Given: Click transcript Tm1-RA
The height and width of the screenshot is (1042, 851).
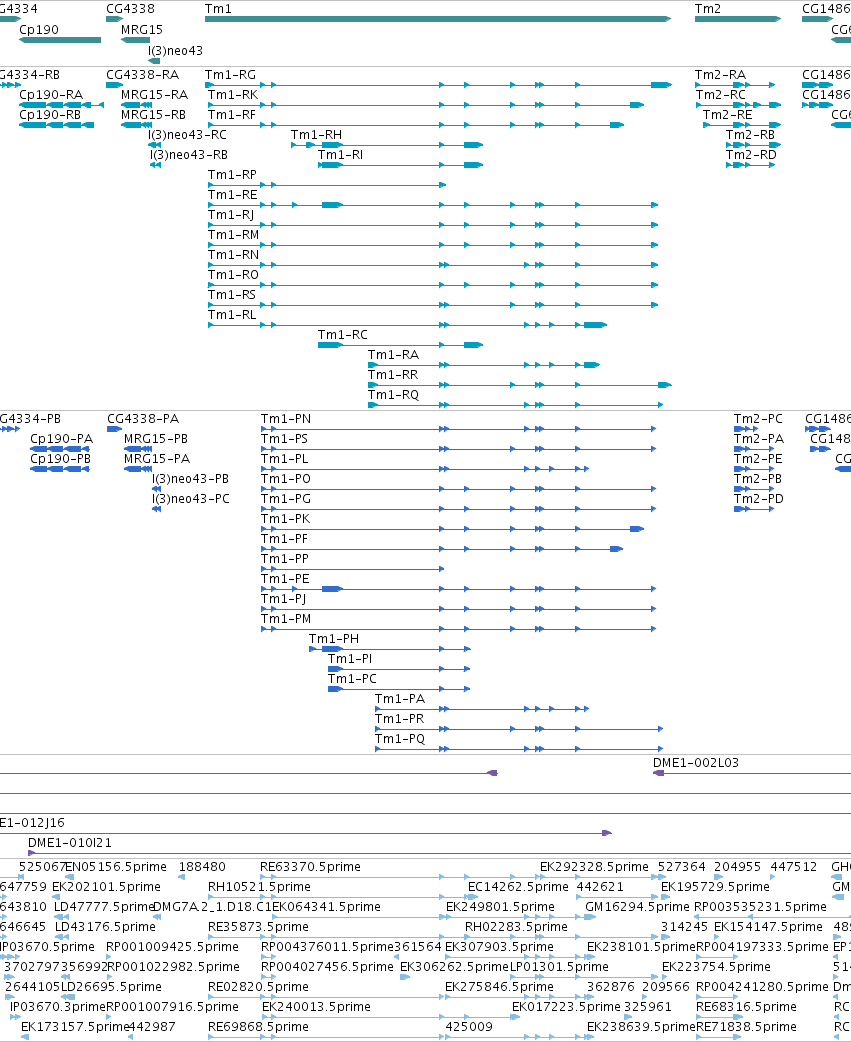Looking at the screenshot, I should [x=484, y=364].
